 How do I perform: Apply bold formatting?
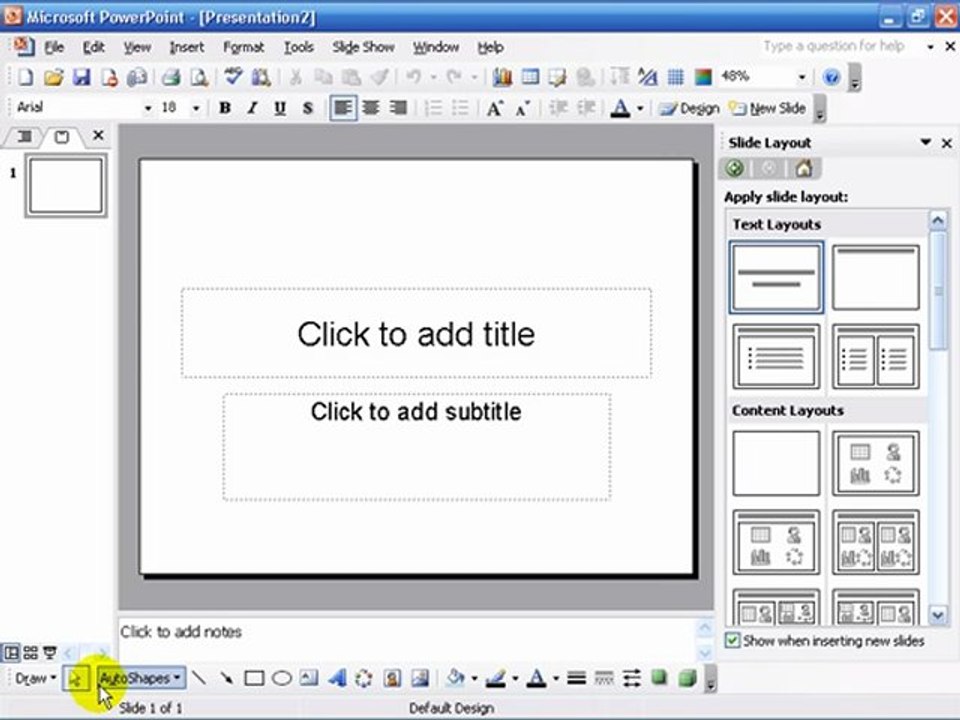[x=225, y=108]
